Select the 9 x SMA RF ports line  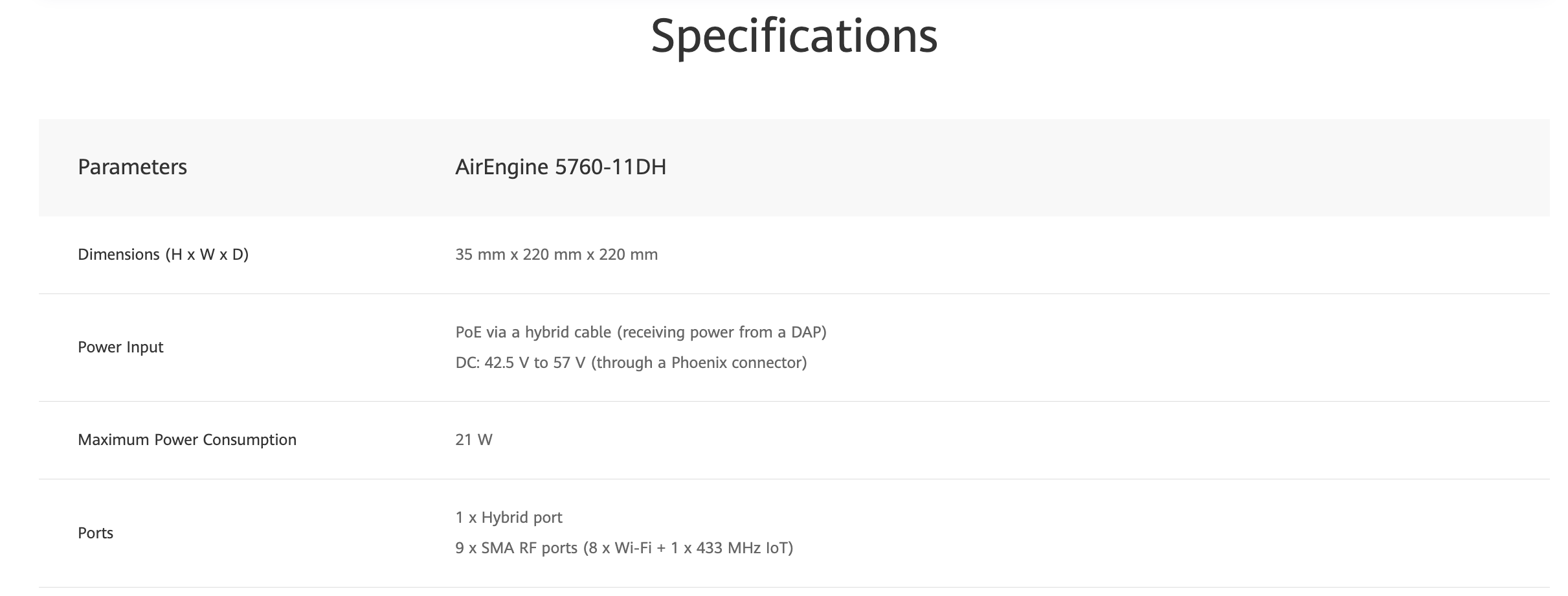[x=624, y=548]
